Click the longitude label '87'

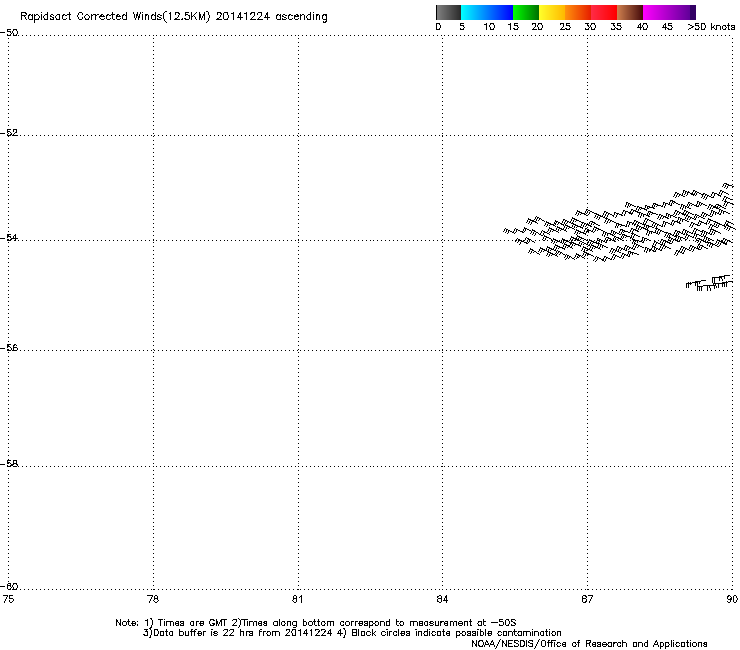pos(587,599)
